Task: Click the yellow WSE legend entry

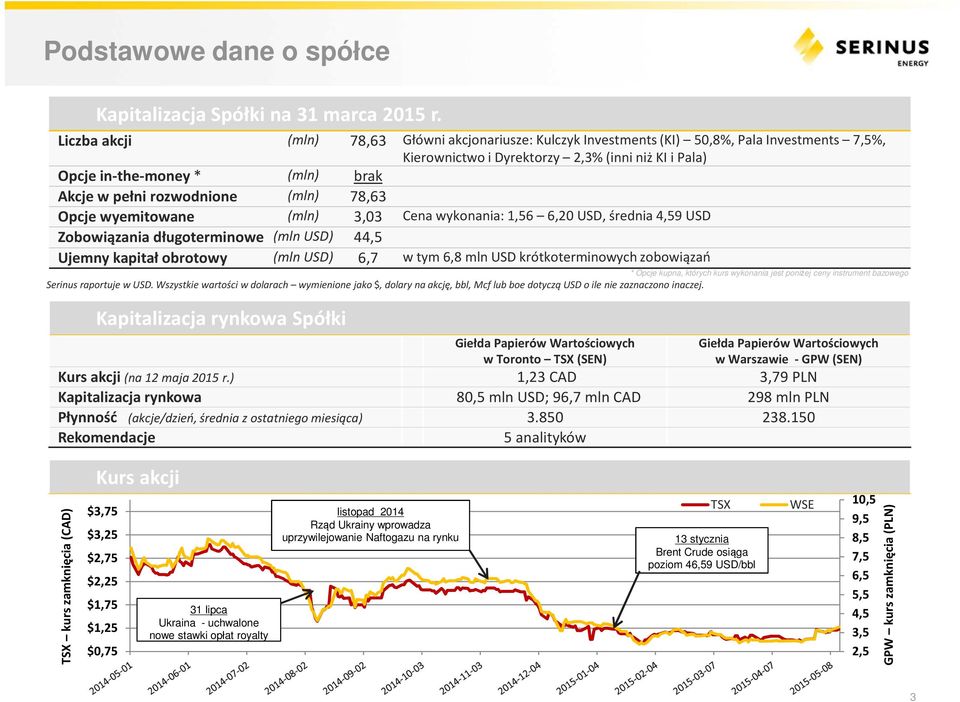Action: [787, 504]
